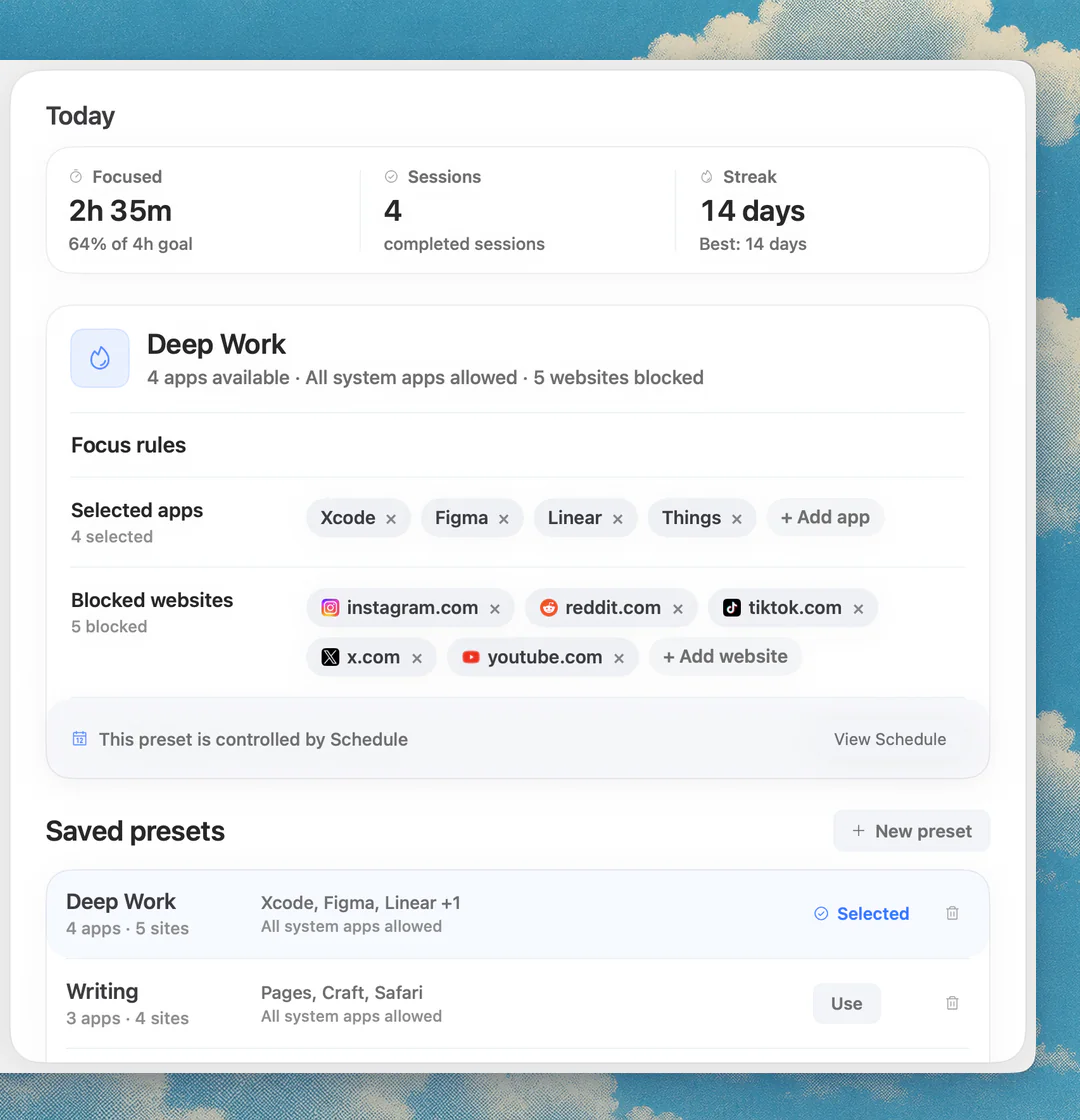Remove Xcode from selected apps
1080x1120 pixels.
pyautogui.click(x=391, y=519)
